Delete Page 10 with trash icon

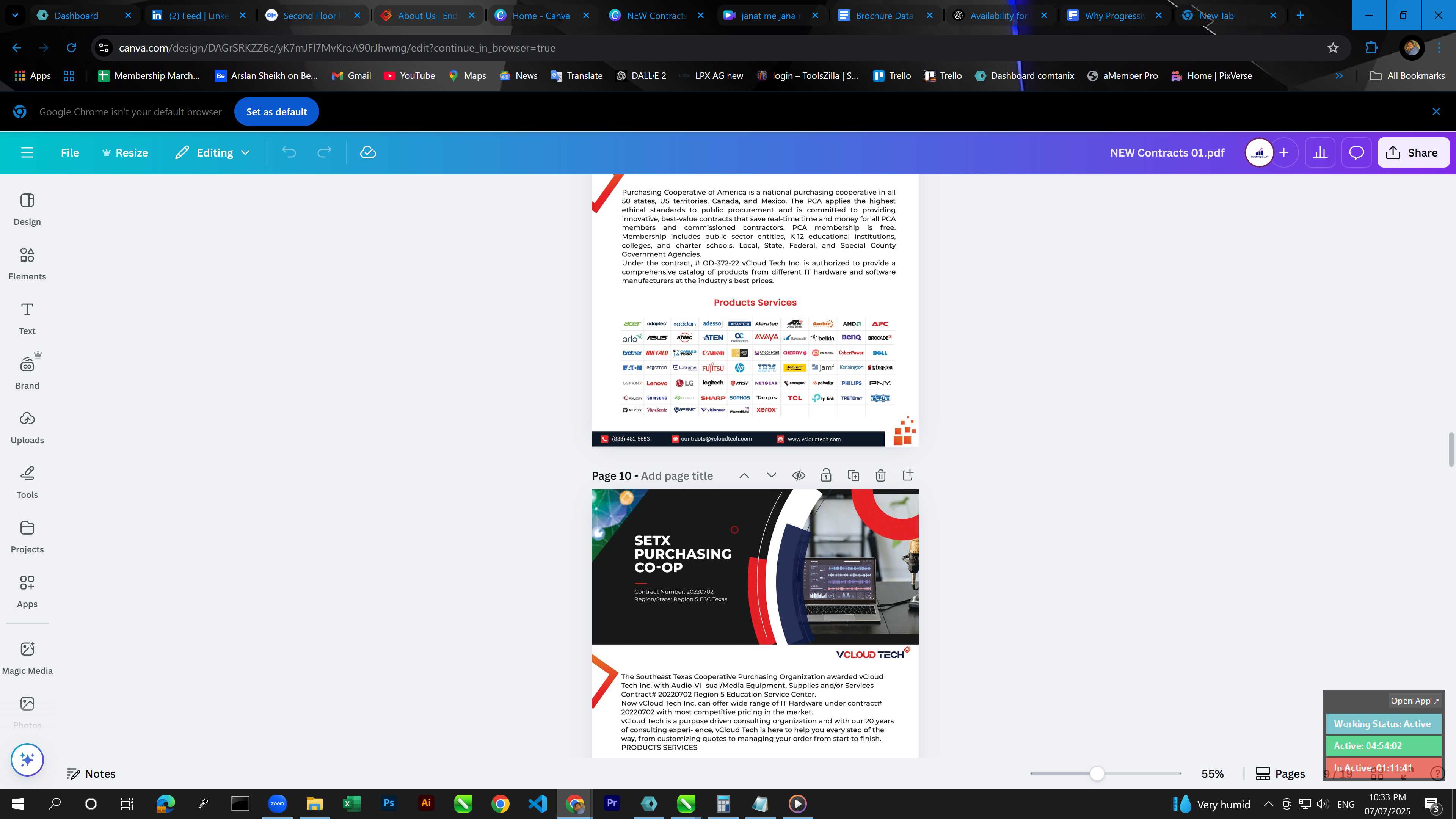click(x=880, y=476)
